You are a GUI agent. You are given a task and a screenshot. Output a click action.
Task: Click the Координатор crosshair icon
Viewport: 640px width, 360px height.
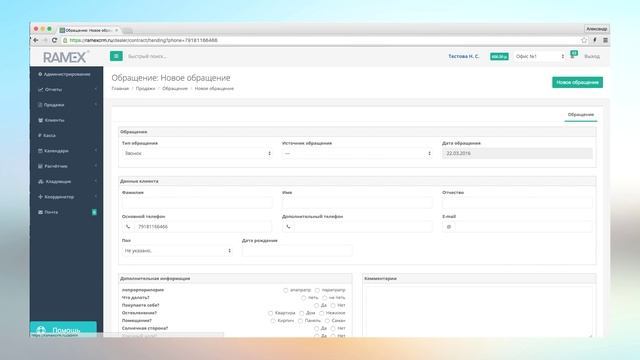[40, 197]
